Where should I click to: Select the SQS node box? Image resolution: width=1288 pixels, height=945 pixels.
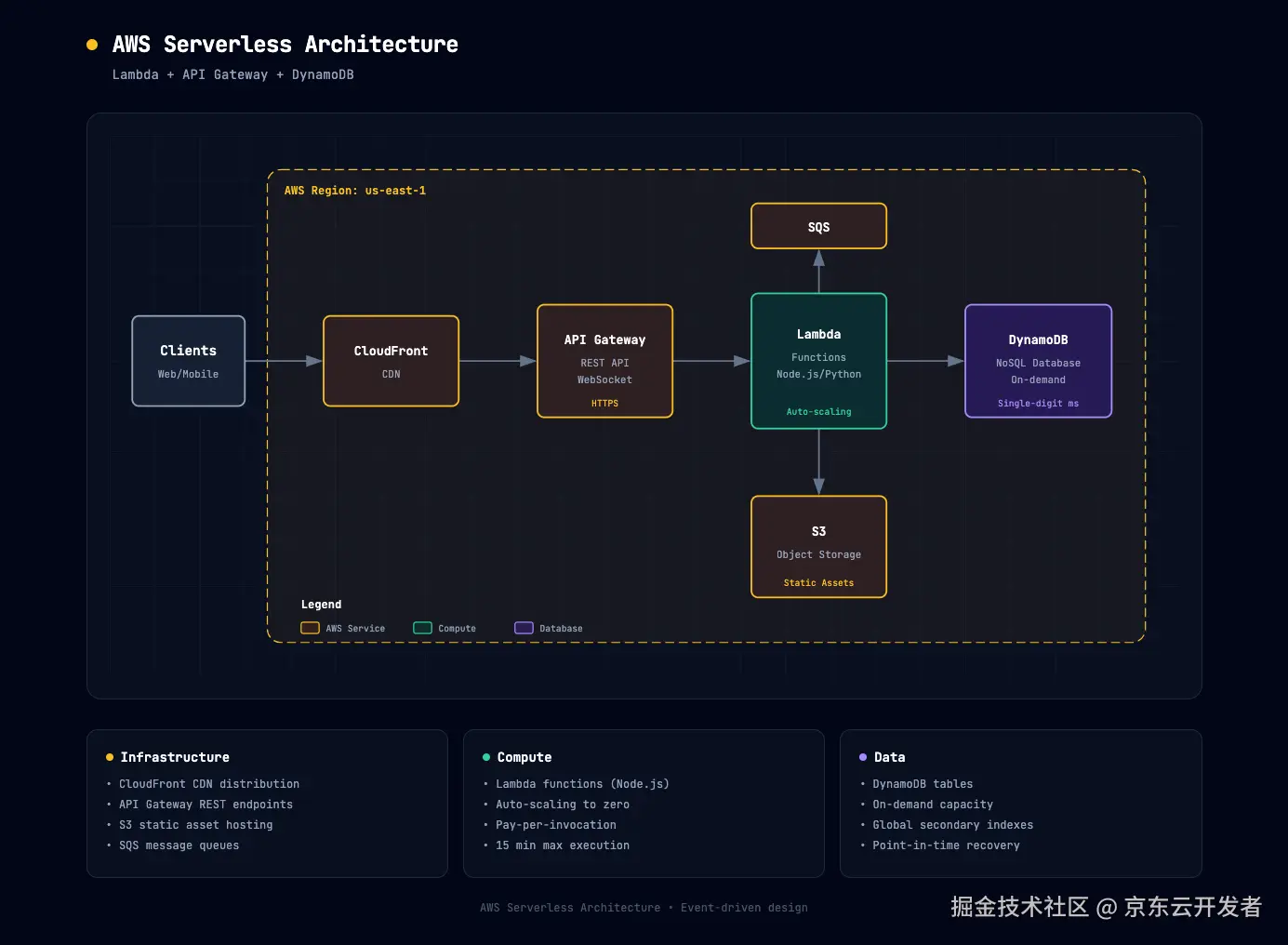(818, 226)
